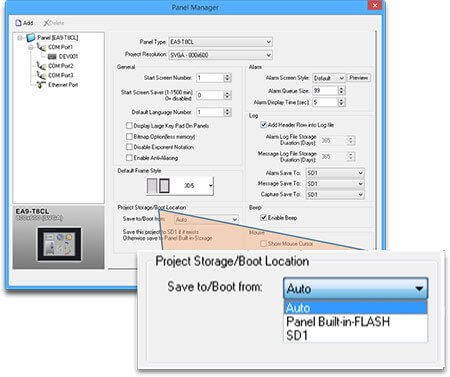Adjust Alarm Log File Storage Duration spinner
This screenshot has height=377, width=450.
point(351,140)
